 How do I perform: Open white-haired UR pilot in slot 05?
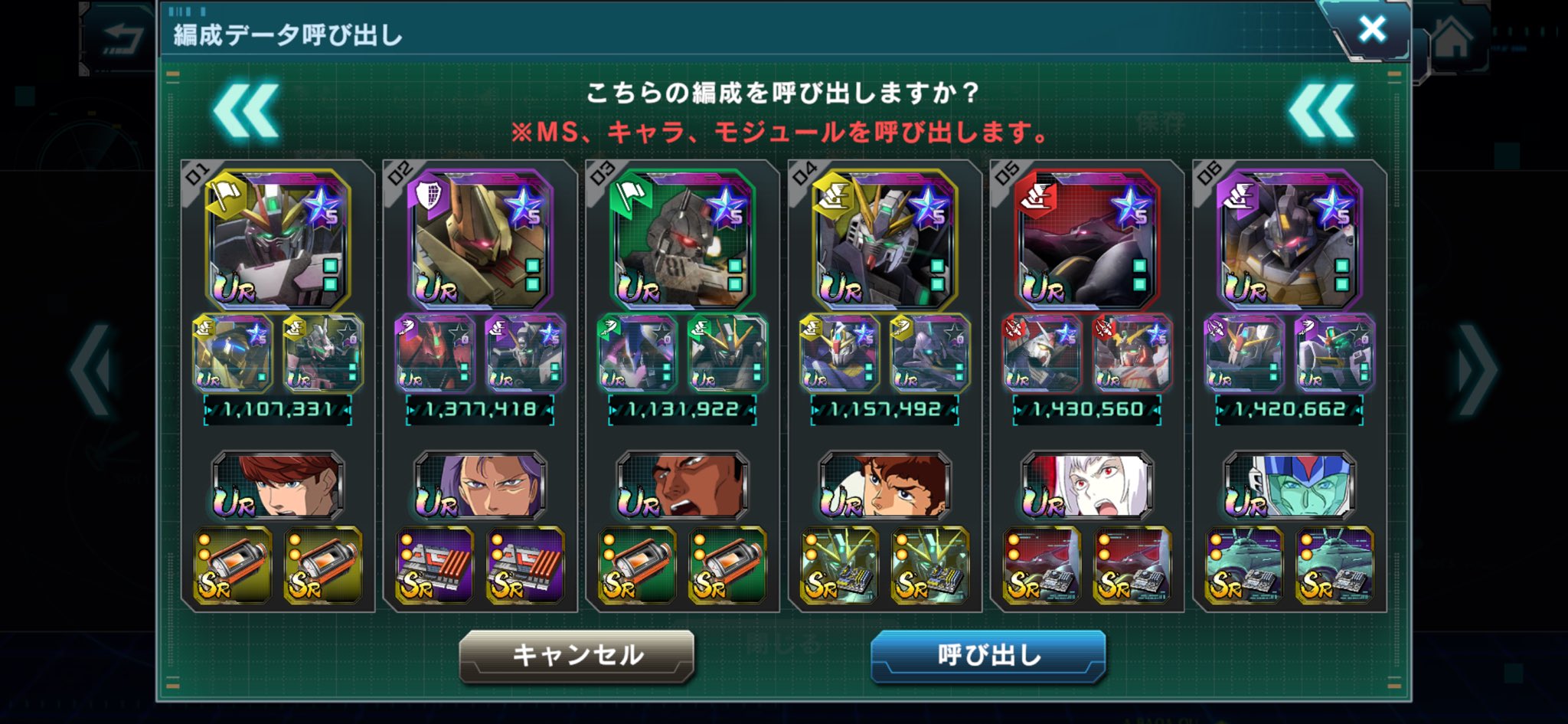tap(1086, 485)
